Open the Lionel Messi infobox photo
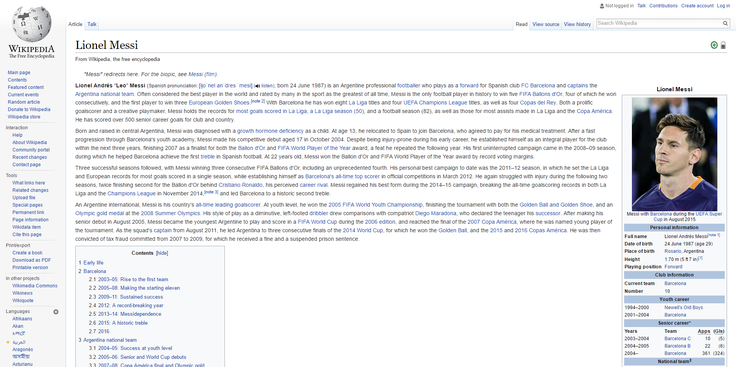 pos(674,154)
